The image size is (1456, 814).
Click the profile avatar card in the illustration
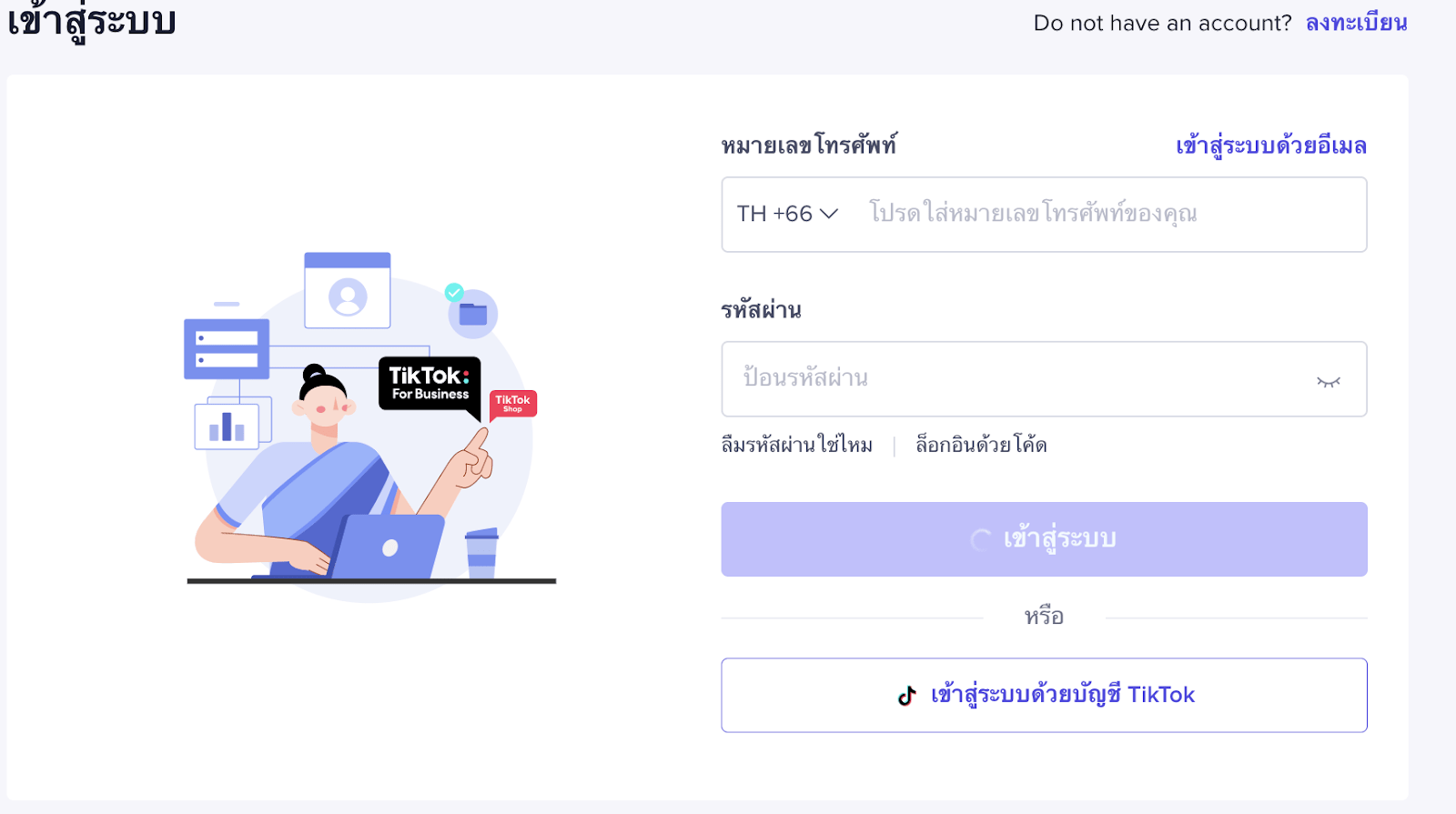348,290
